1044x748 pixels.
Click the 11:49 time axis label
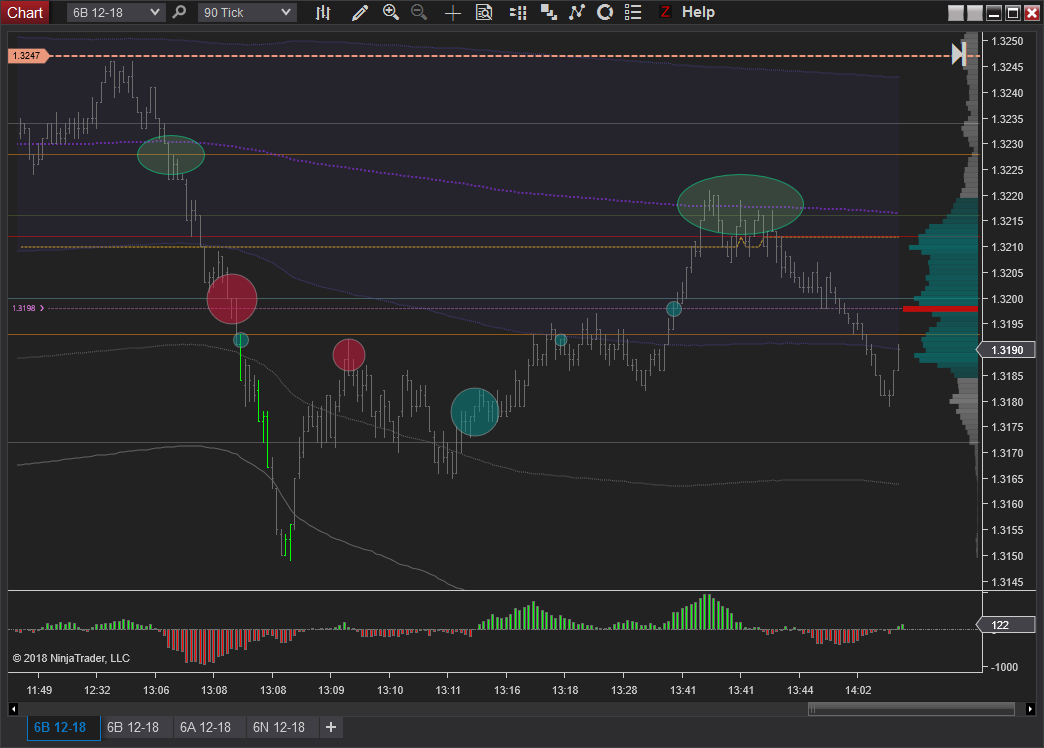coord(39,690)
